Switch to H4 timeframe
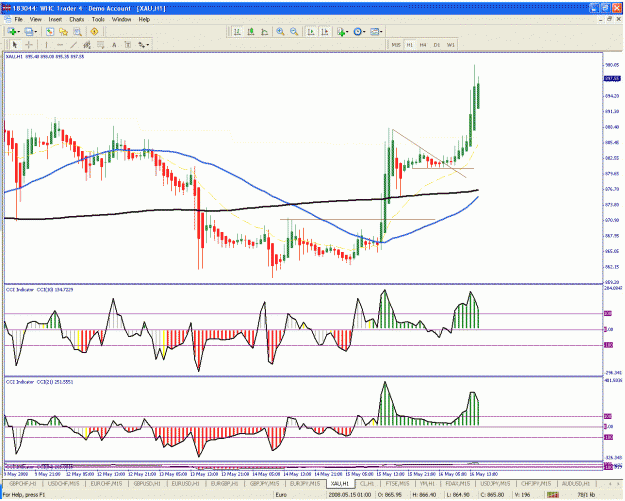This screenshot has height=501, width=625. (423, 45)
